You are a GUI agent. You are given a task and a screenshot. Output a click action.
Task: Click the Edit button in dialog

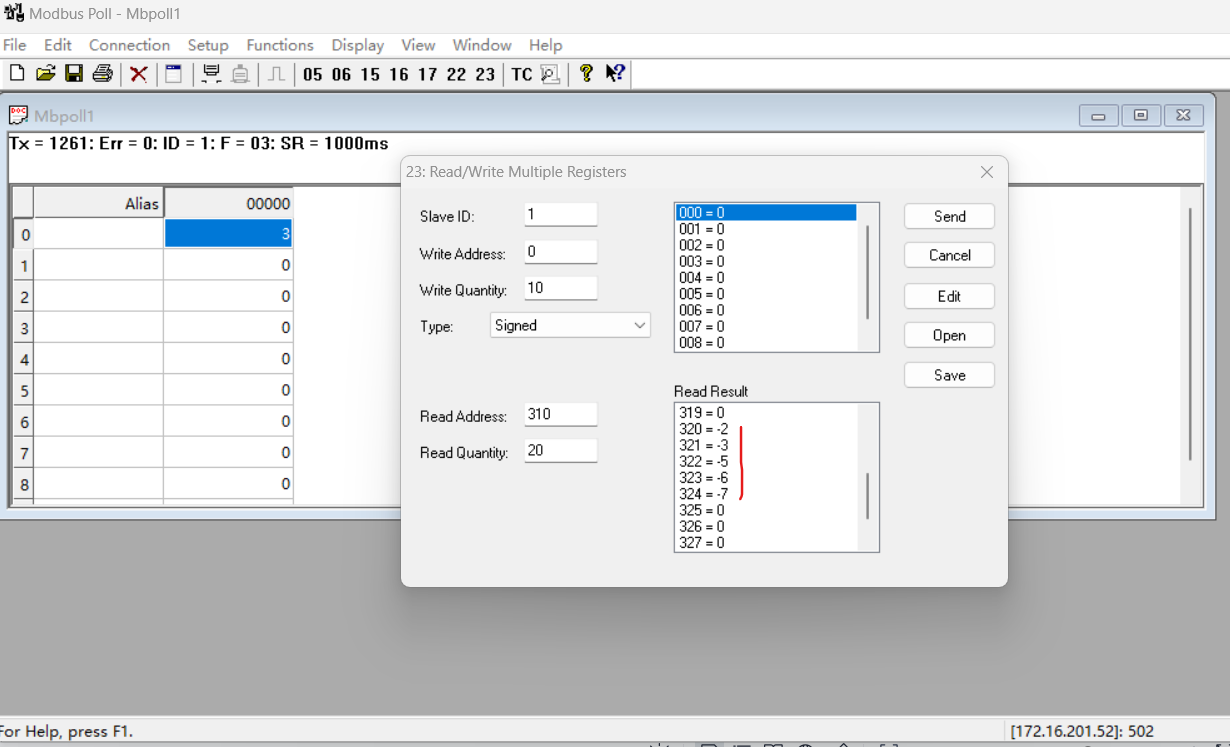pyautogui.click(x=949, y=296)
